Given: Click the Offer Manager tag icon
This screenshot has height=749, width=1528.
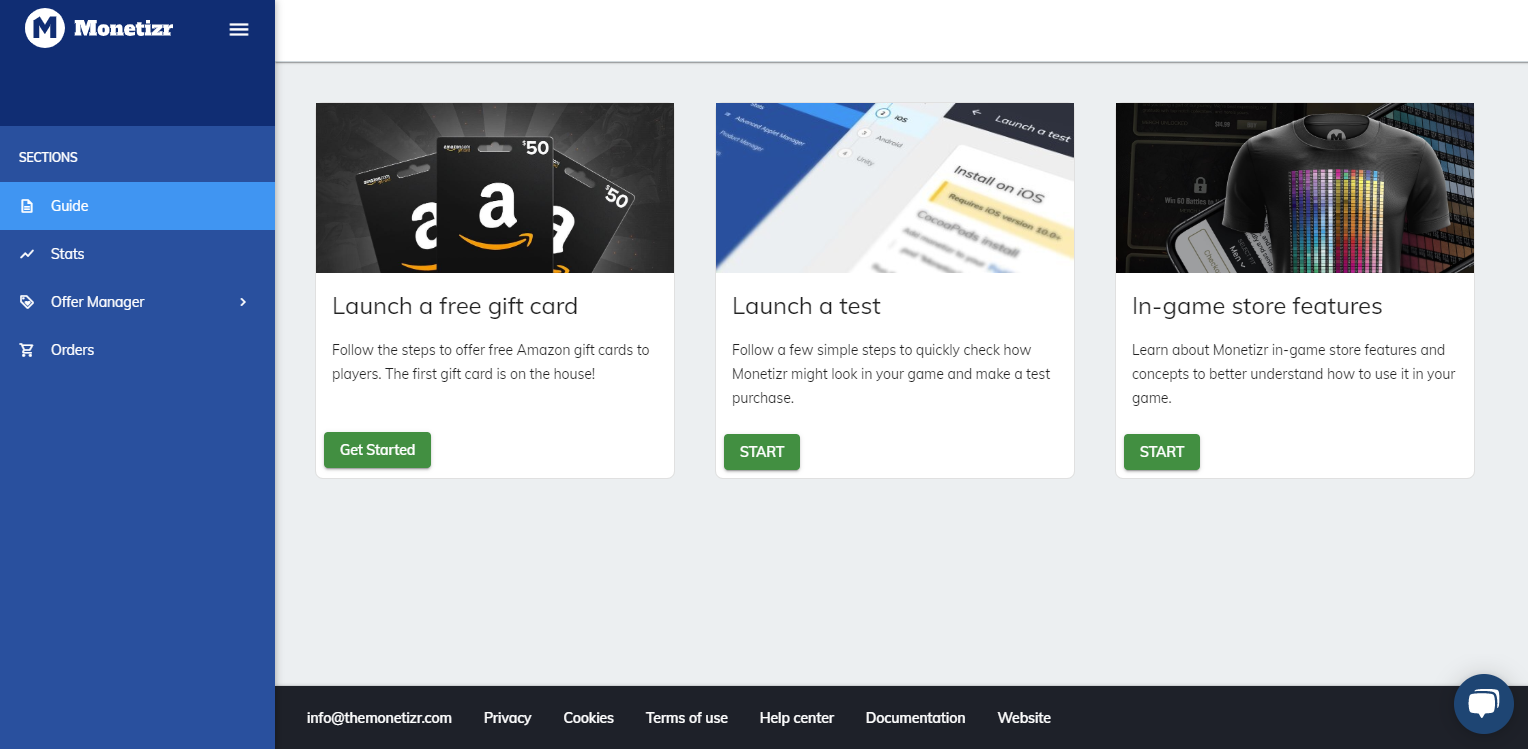Looking at the screenshot, I should 27,302.
